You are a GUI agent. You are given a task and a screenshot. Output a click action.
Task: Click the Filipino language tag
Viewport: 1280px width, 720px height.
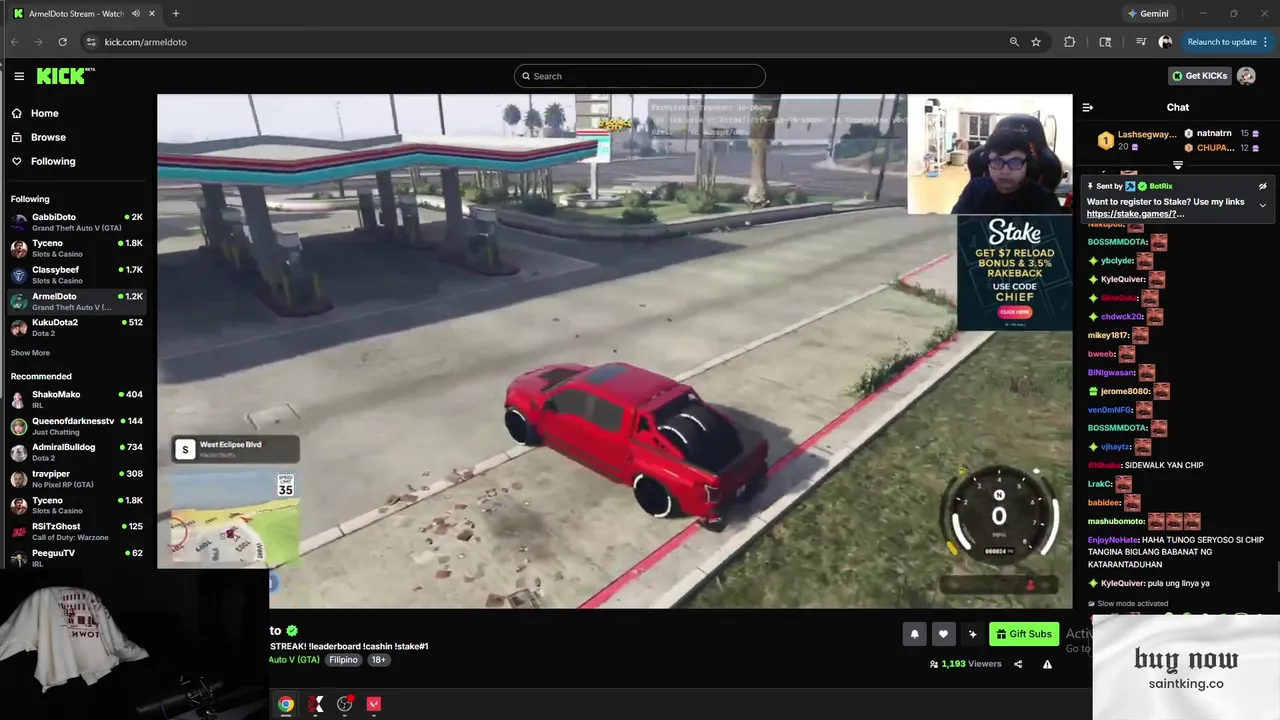[343, 660]
